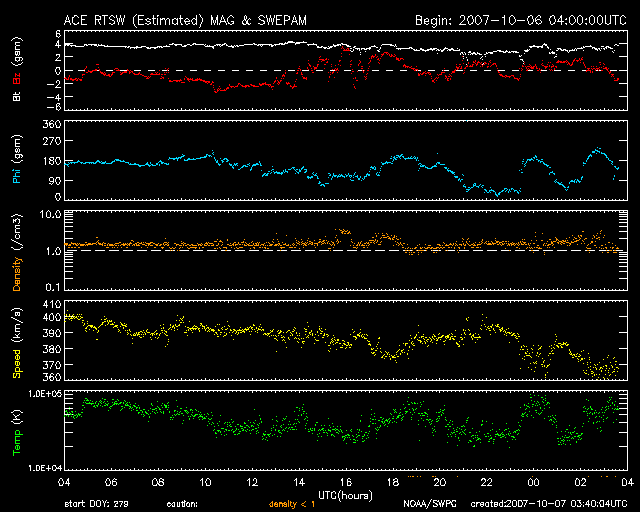The image size is (640, 512).
Task: Click the "-4" tick on the Bz axis
Action: pyautogui.click(x=53, y=97)
